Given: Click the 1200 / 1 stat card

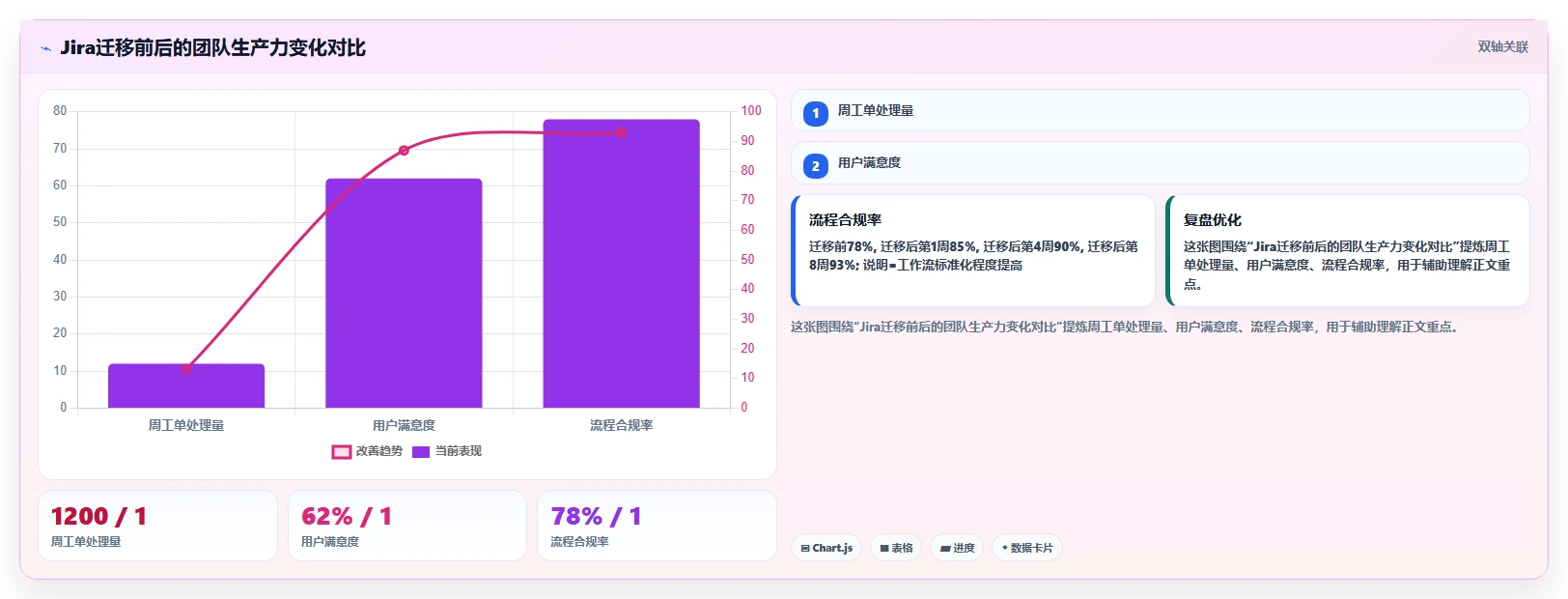Looking at the screenshot, I should tap(157, 526).
